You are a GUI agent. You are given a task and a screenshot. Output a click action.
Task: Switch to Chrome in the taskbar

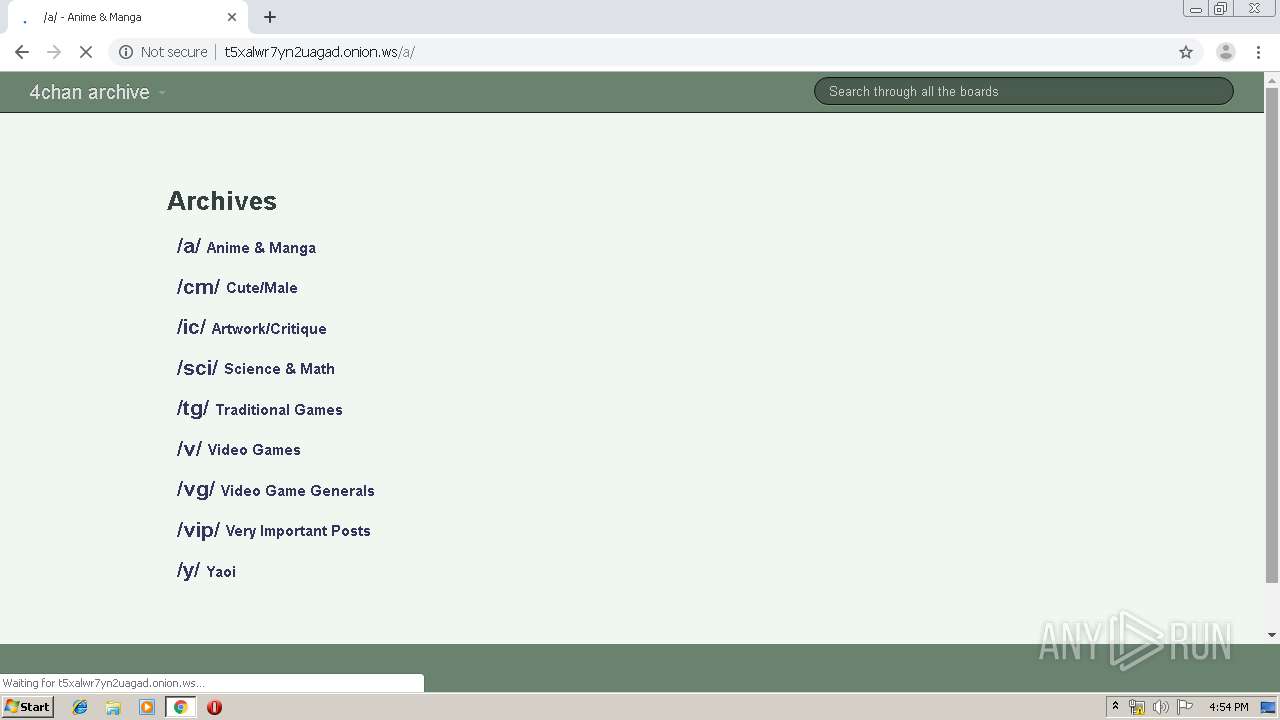tap(180, 707)
